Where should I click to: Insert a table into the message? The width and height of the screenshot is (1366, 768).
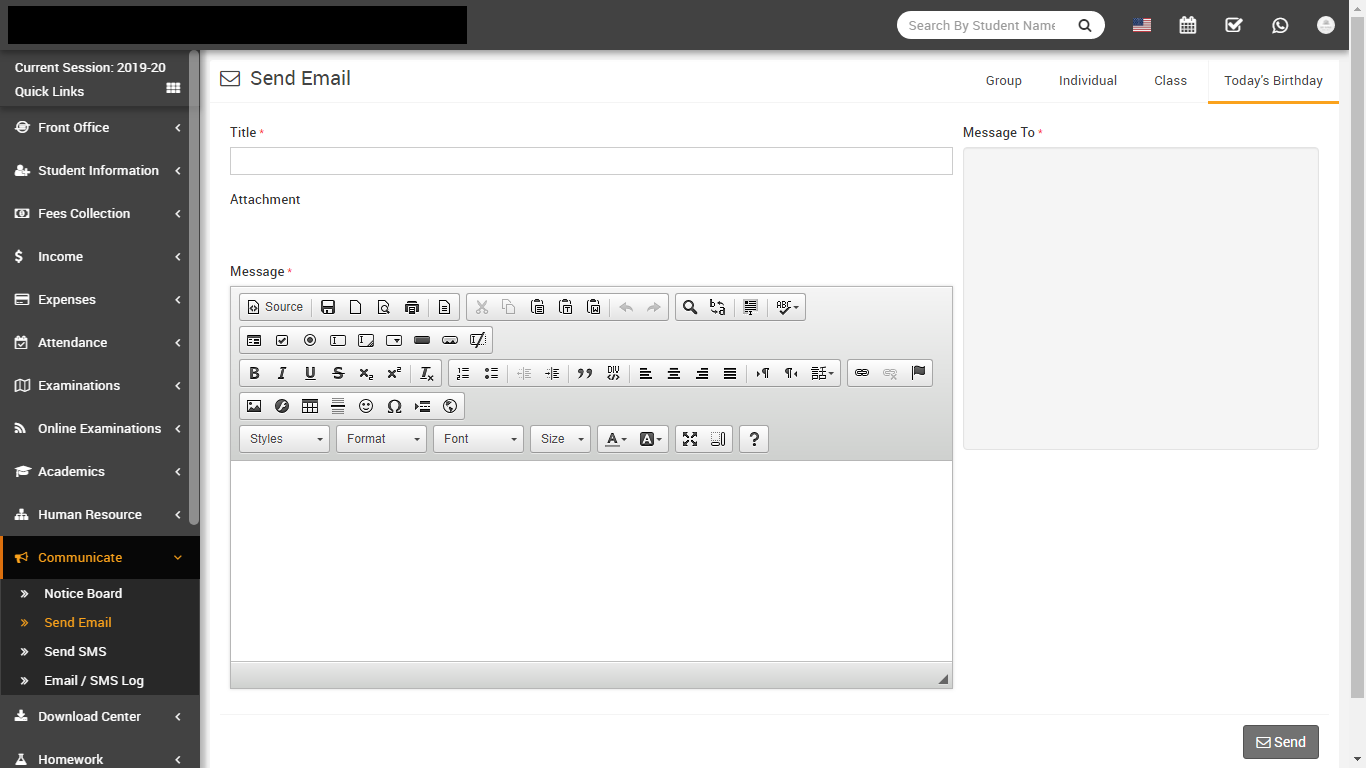(310, 406)
